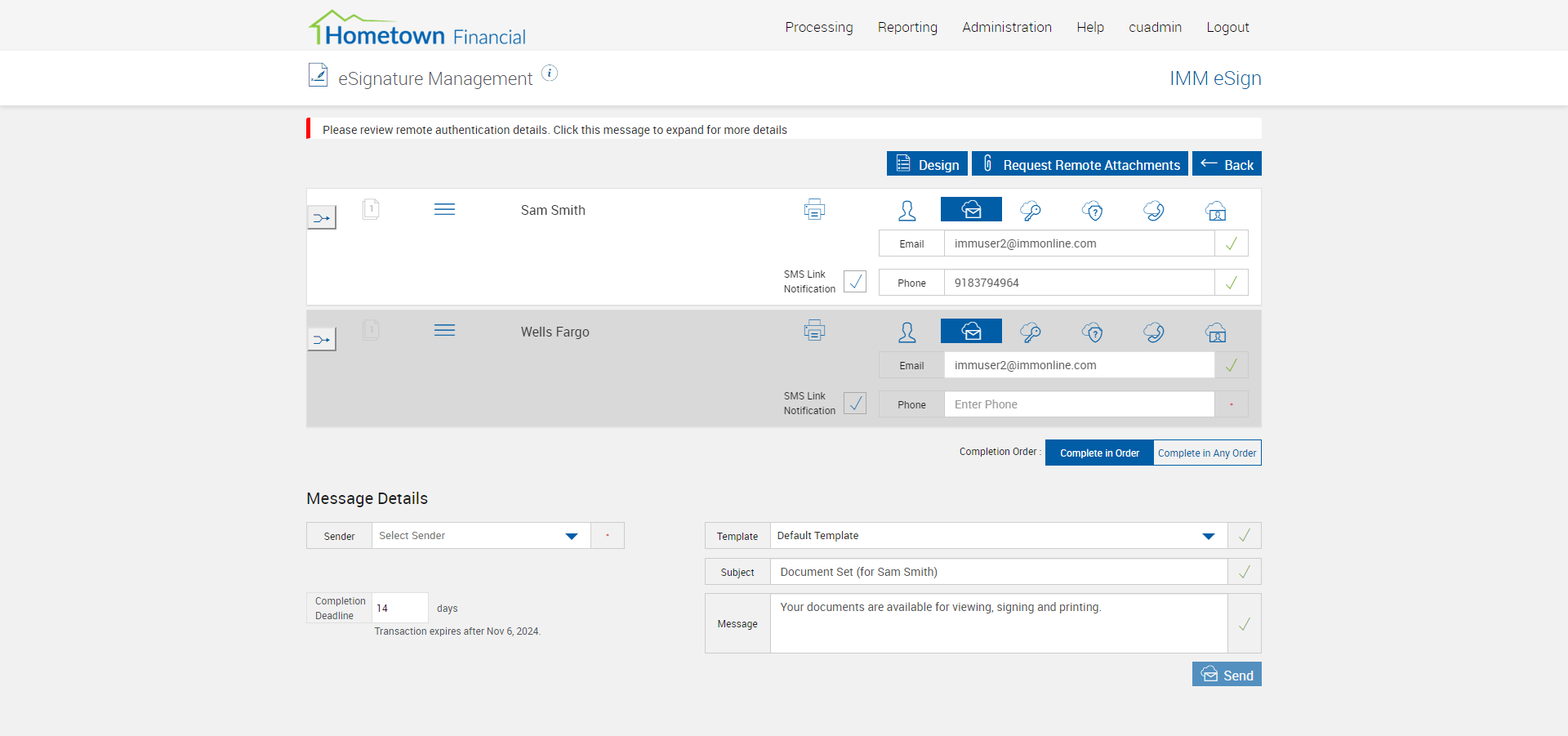Viewport: 1568px width, 736px height.
Task: Select the phone call icon for Wells Fargo
Action: pyautogui.click(x=1154, y=332)
